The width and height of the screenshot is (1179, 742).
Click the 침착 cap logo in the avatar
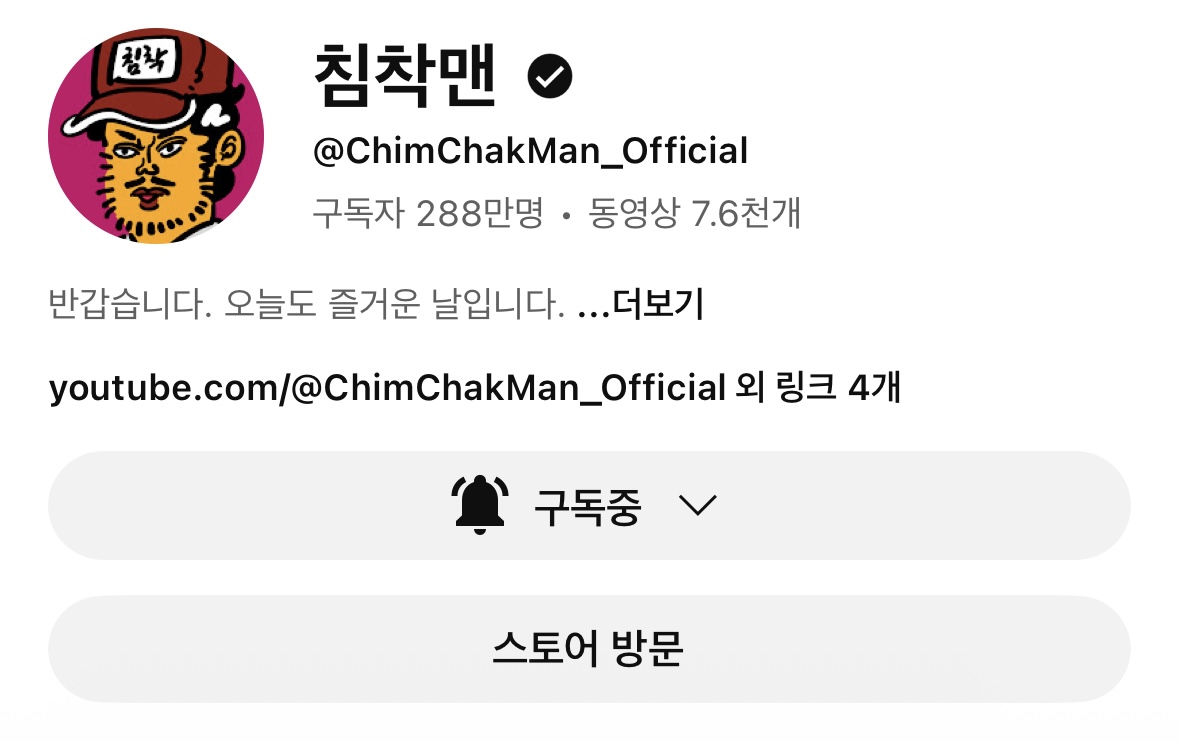pos(144,60)
